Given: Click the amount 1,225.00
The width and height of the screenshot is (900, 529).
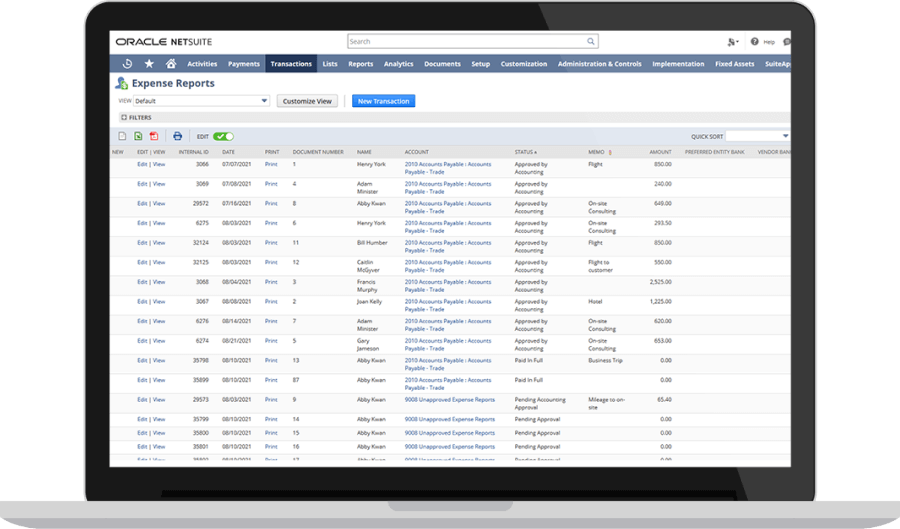Looking at the screenshot, I should (x=660, y=302).
